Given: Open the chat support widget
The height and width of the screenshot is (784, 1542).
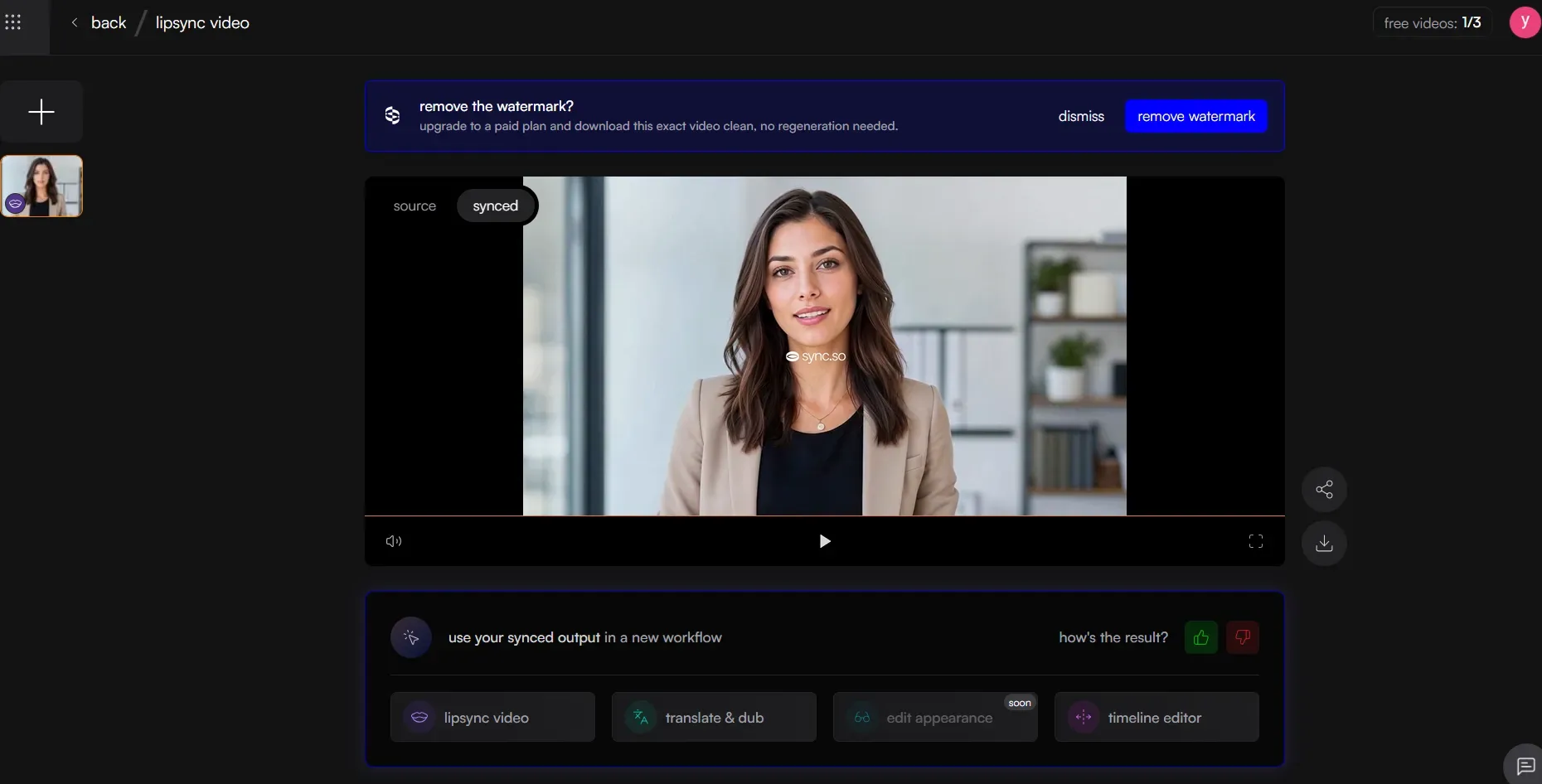Looking at the screenshot, I should click(x=1525, y=765).
